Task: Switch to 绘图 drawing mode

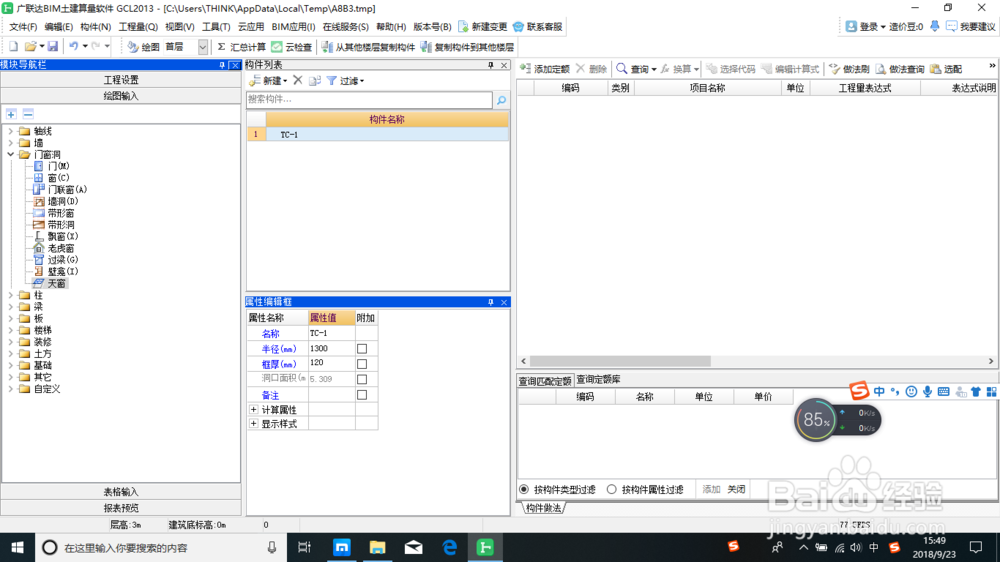Action: click(143, 47)
